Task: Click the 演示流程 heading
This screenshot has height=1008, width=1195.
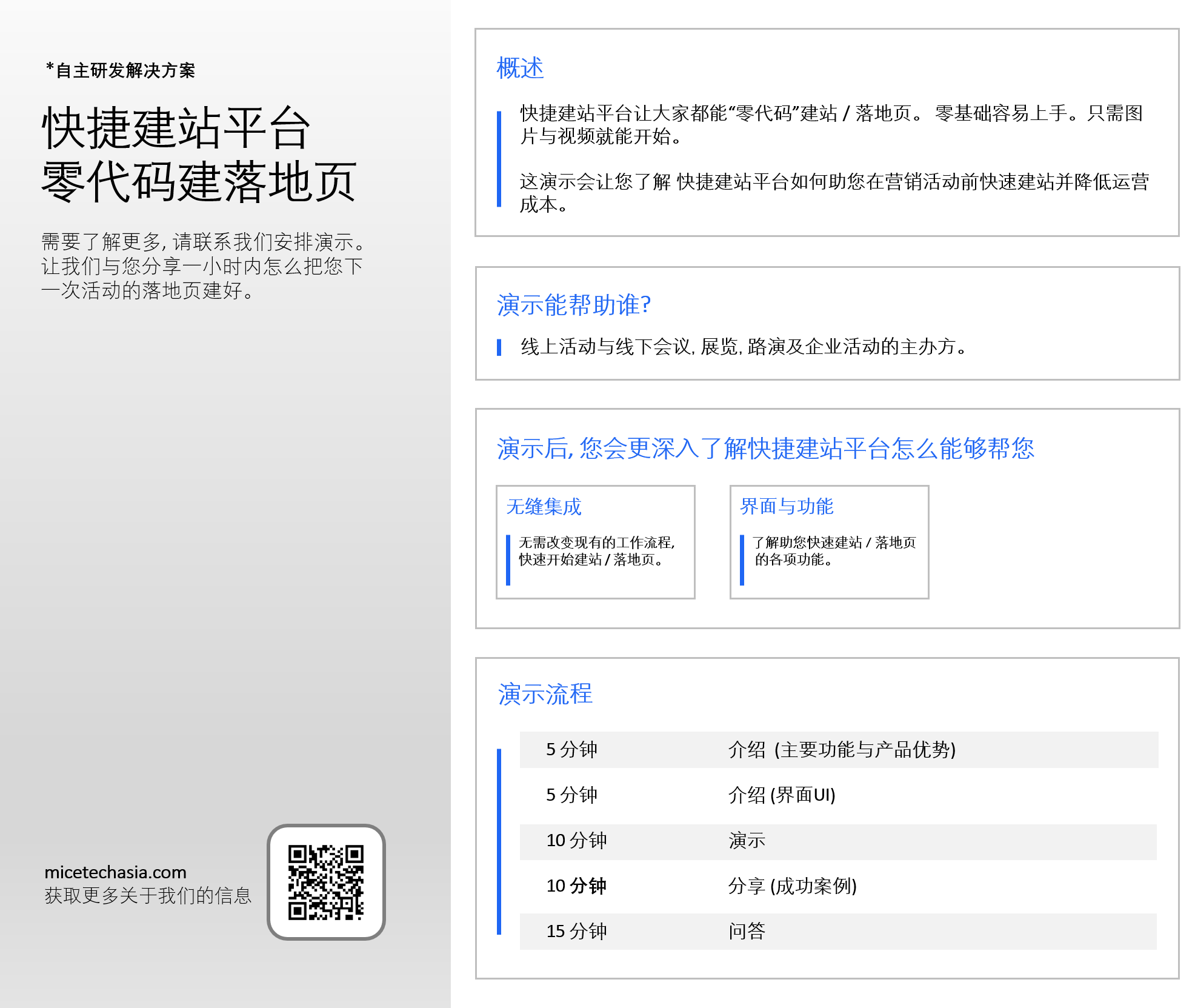Action: [545, 694]
